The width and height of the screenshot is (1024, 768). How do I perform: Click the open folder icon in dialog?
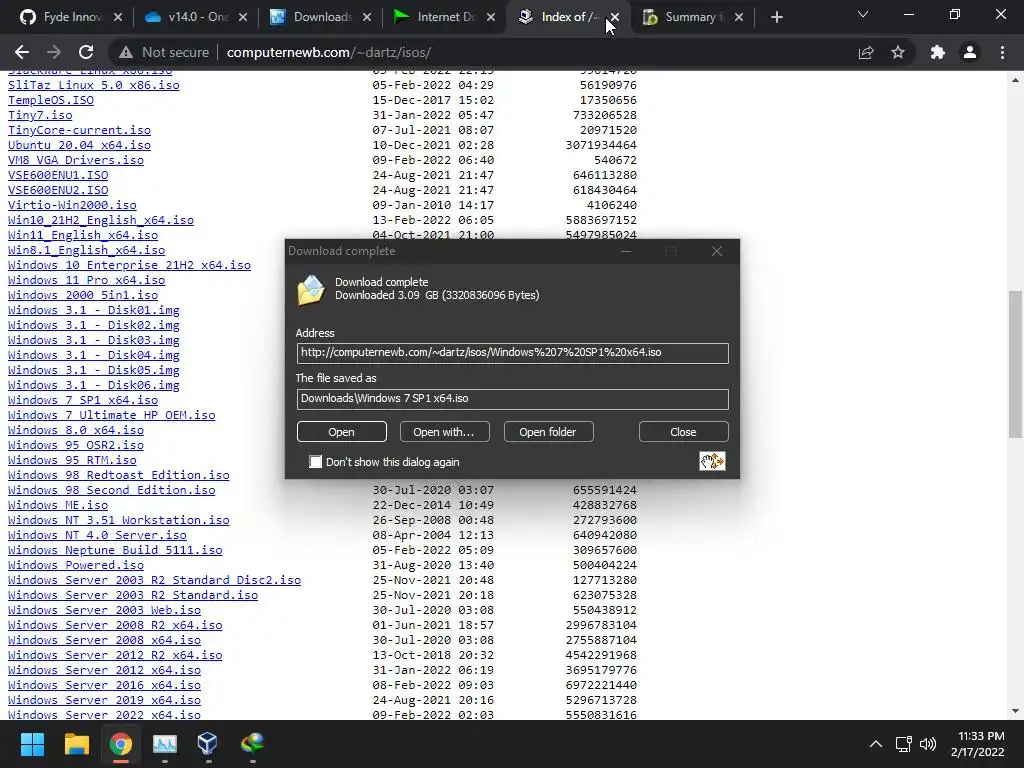[x=311, y=290]
